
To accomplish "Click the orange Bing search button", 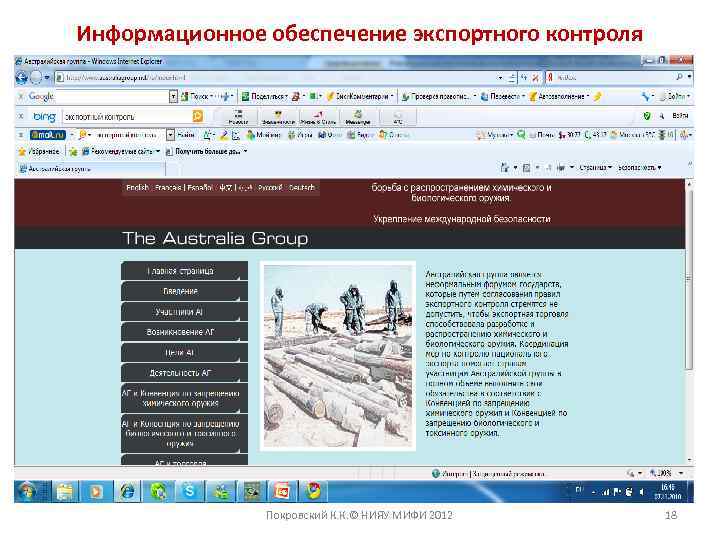I will tap(198, 117).
